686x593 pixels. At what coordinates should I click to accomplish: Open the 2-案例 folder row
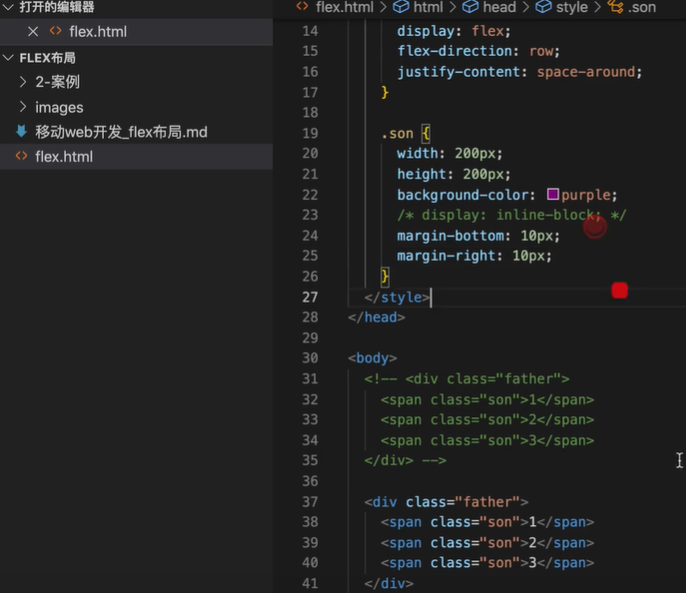136,82
